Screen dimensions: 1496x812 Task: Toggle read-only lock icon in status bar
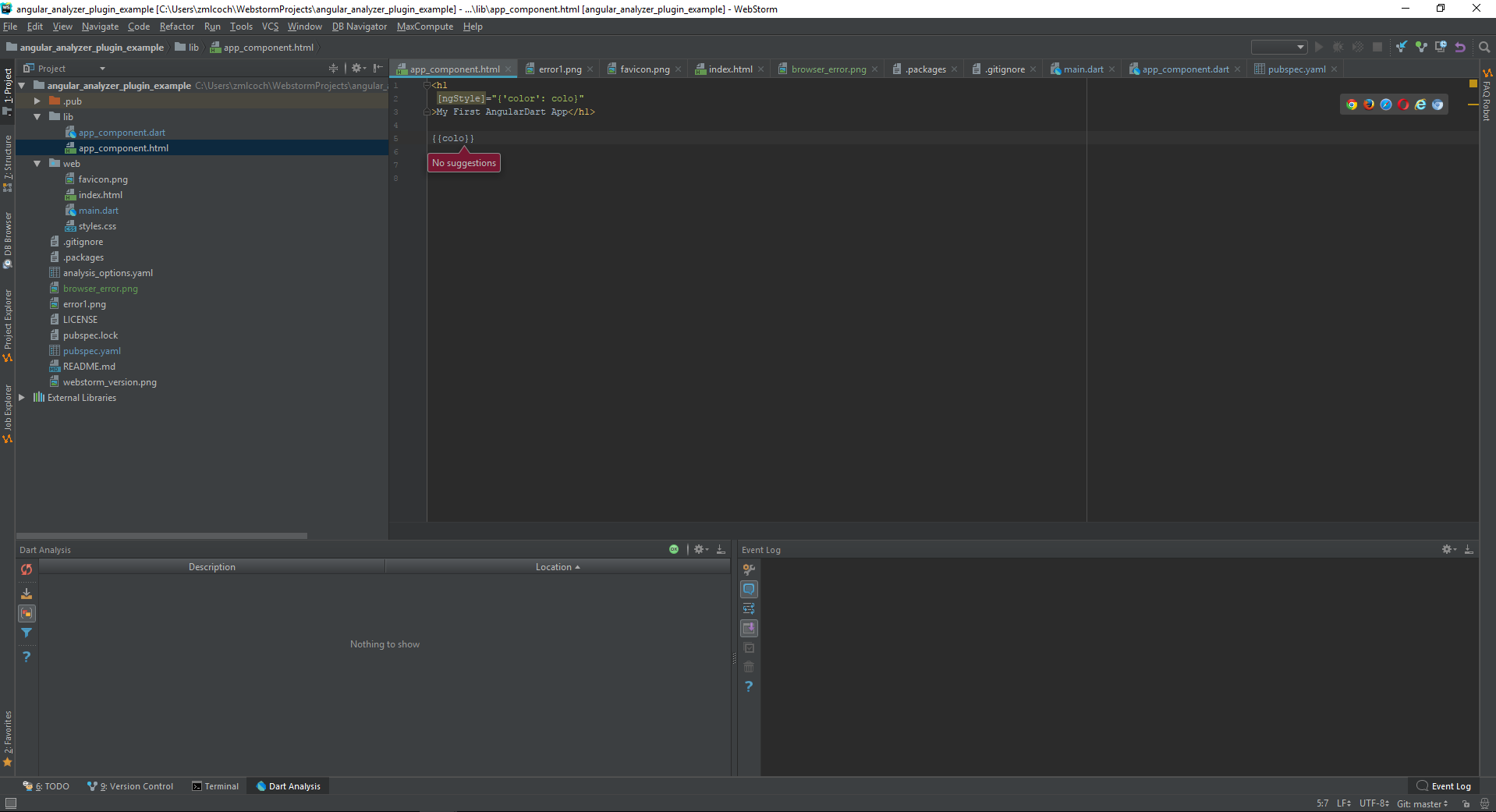1466,803
